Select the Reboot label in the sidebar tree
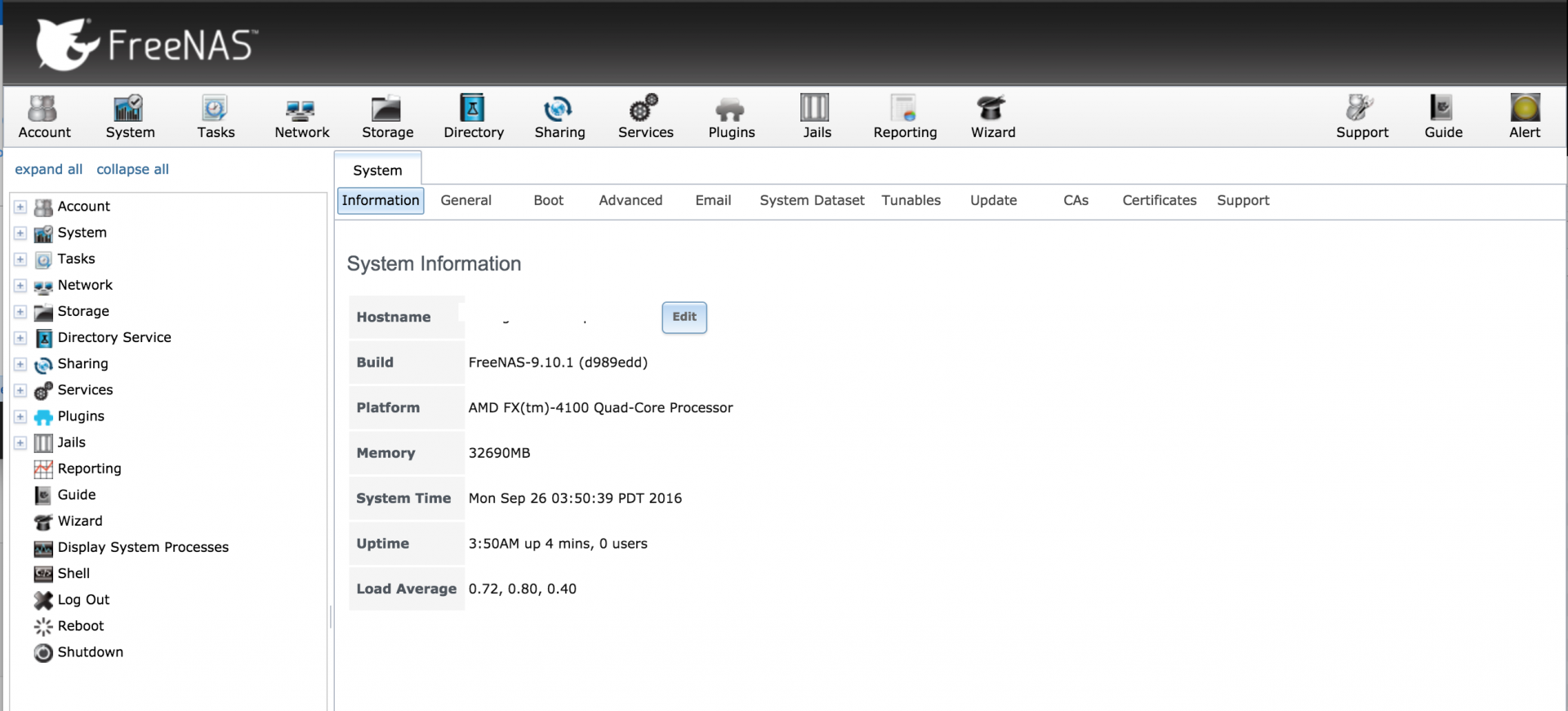 coord(81,625)
